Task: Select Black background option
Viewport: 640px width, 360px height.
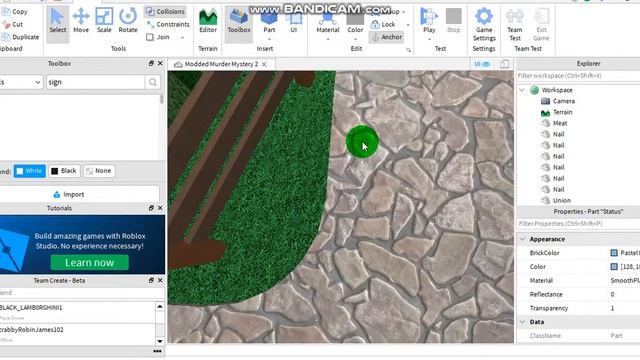Action: tap(64, 171)
